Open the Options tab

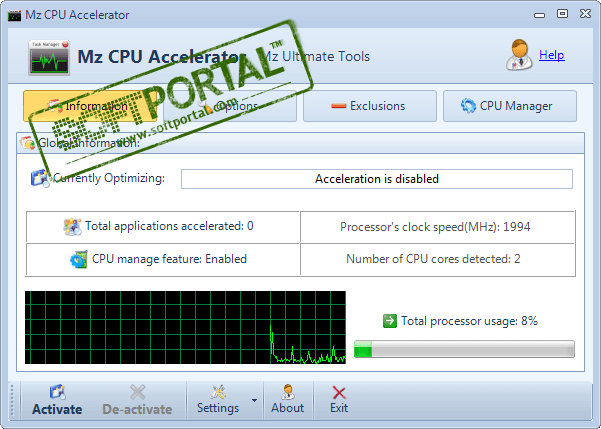coord(229,106)
